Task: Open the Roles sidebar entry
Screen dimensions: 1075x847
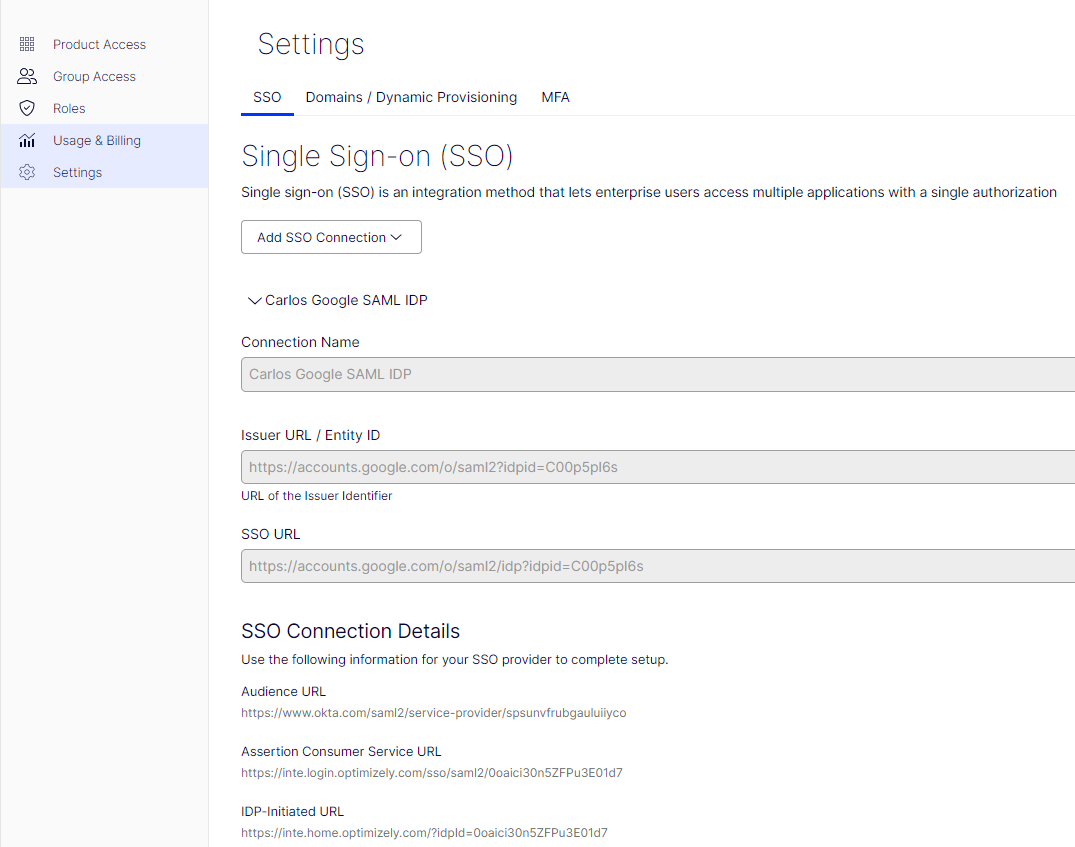Action: 69,108
